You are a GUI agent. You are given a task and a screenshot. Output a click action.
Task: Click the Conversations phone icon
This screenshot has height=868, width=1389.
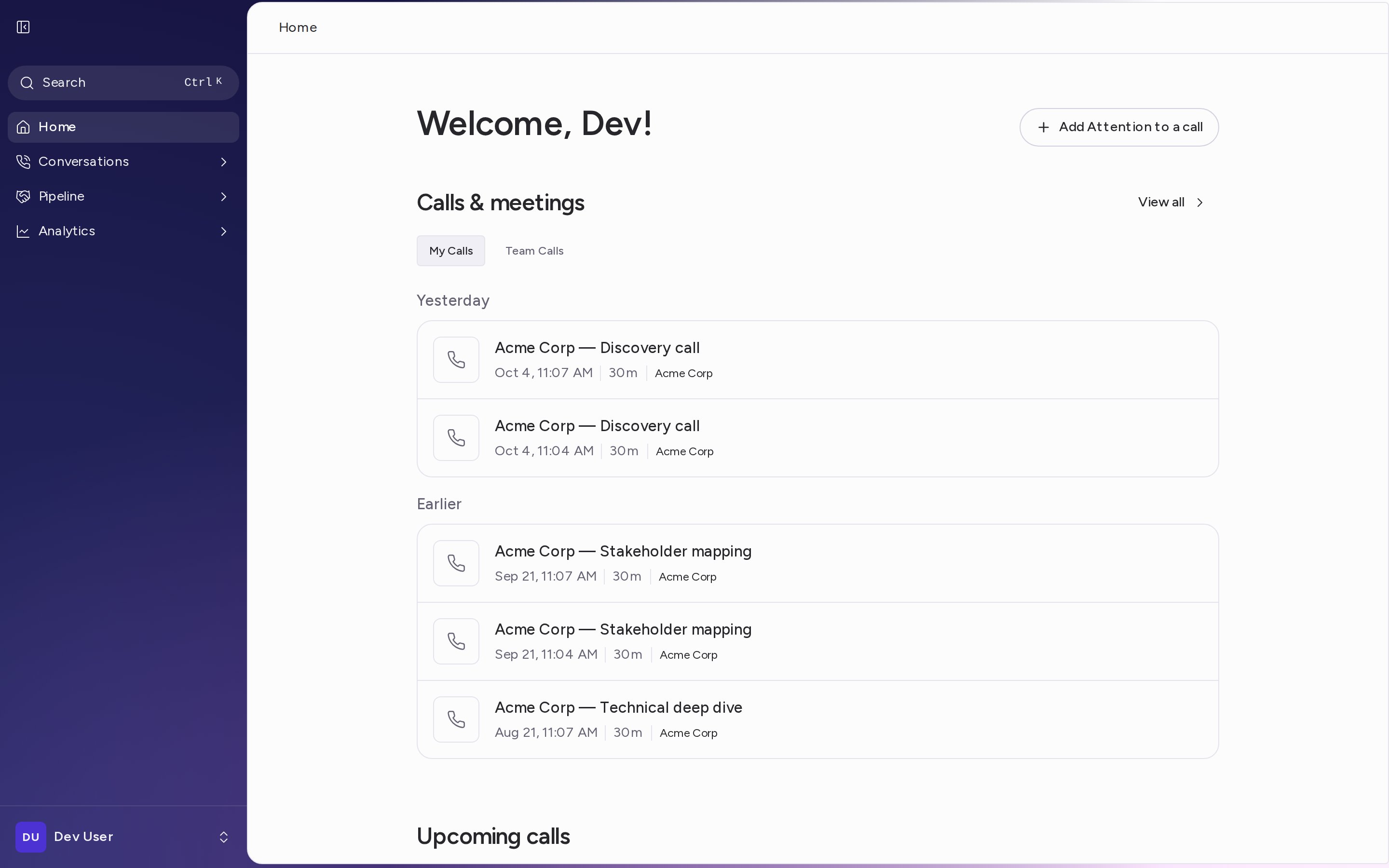coord(23,162)
